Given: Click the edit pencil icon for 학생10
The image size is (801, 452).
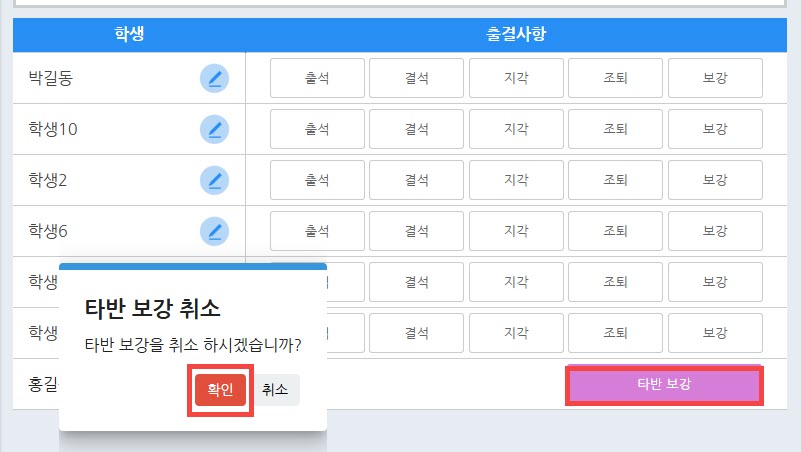Looking at the screenshot, I should pos(215,129).
